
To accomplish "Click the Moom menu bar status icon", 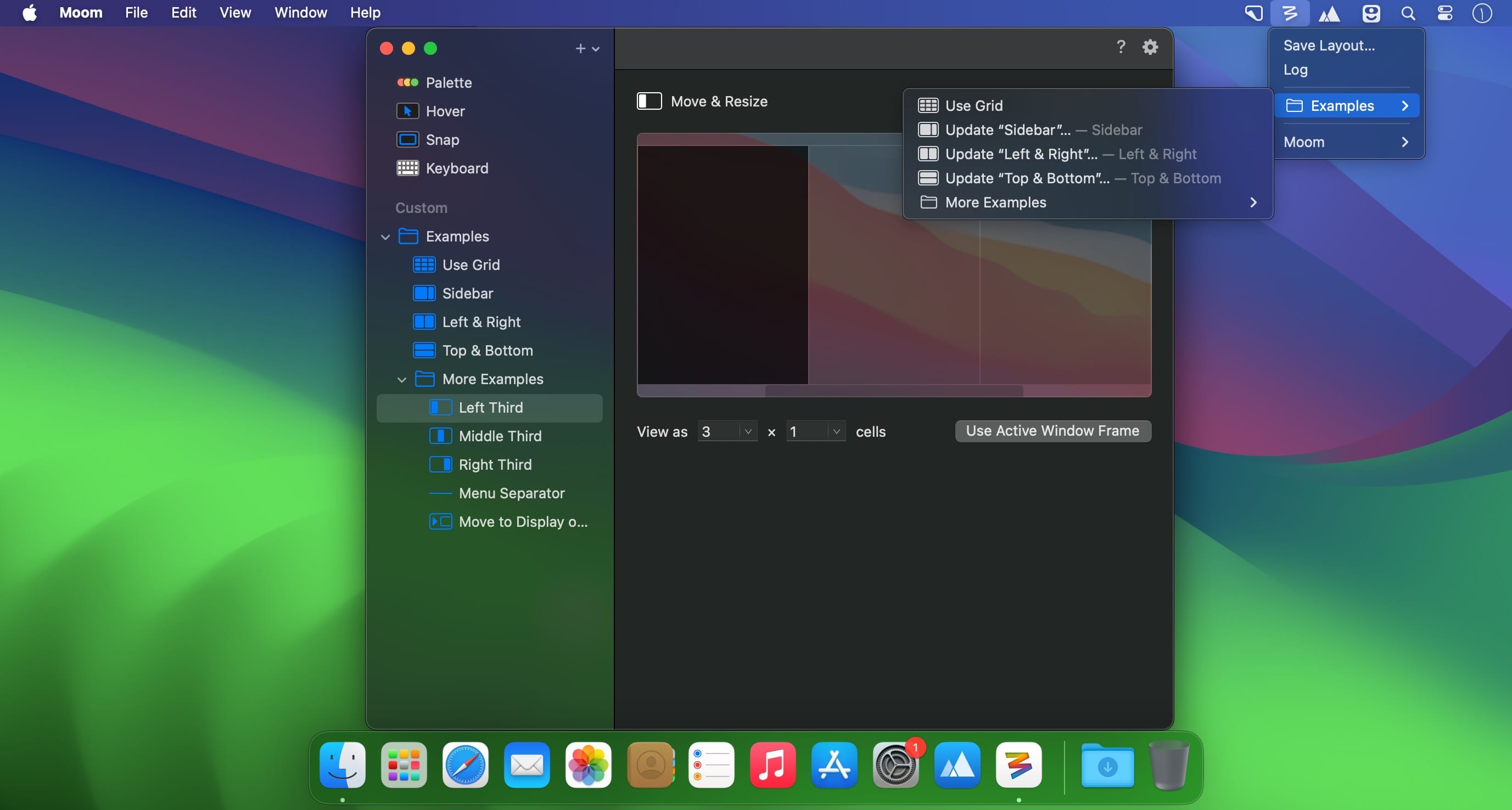I will [x=1290, y=13].
